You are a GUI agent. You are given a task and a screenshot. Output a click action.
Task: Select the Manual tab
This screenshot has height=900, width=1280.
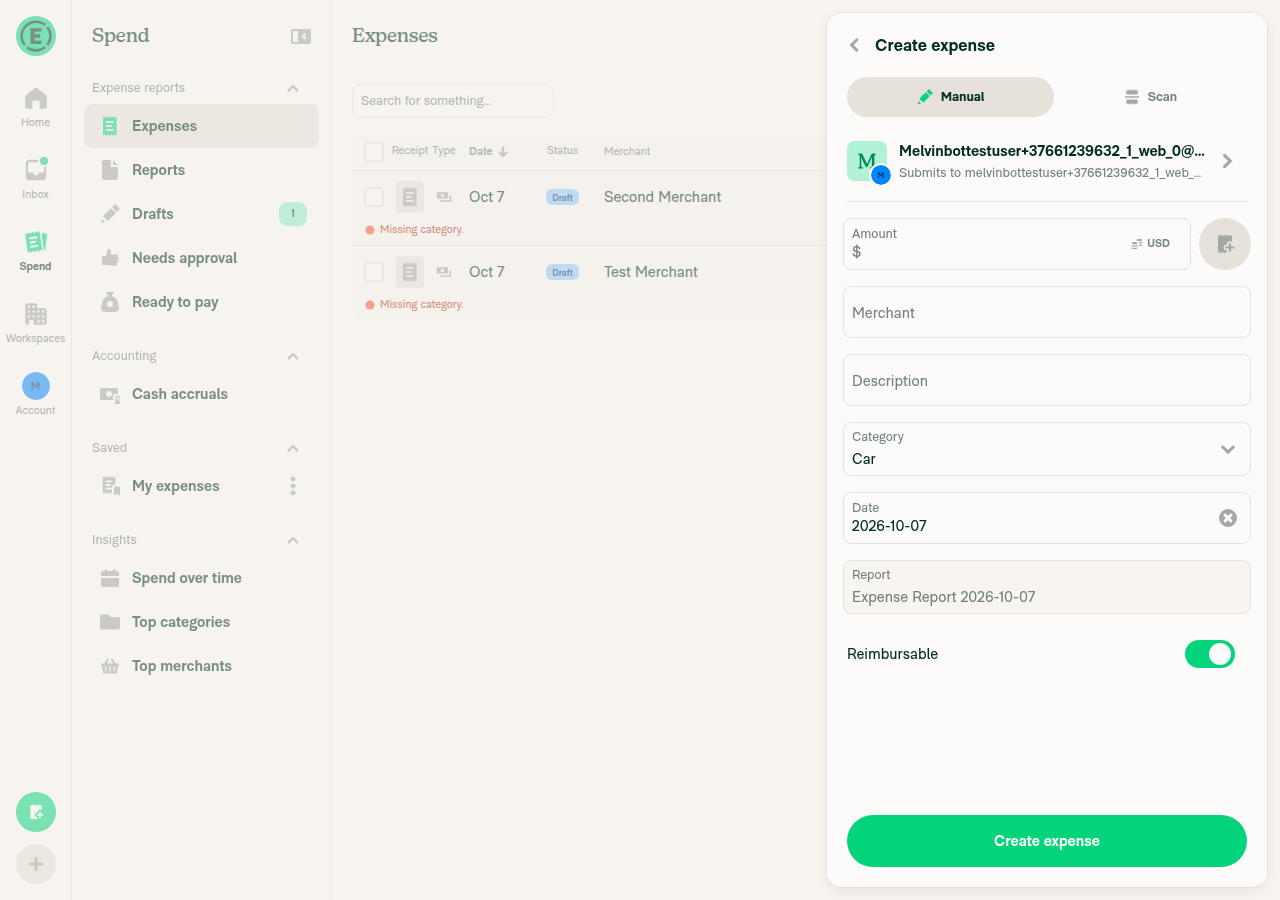[950, 97]
